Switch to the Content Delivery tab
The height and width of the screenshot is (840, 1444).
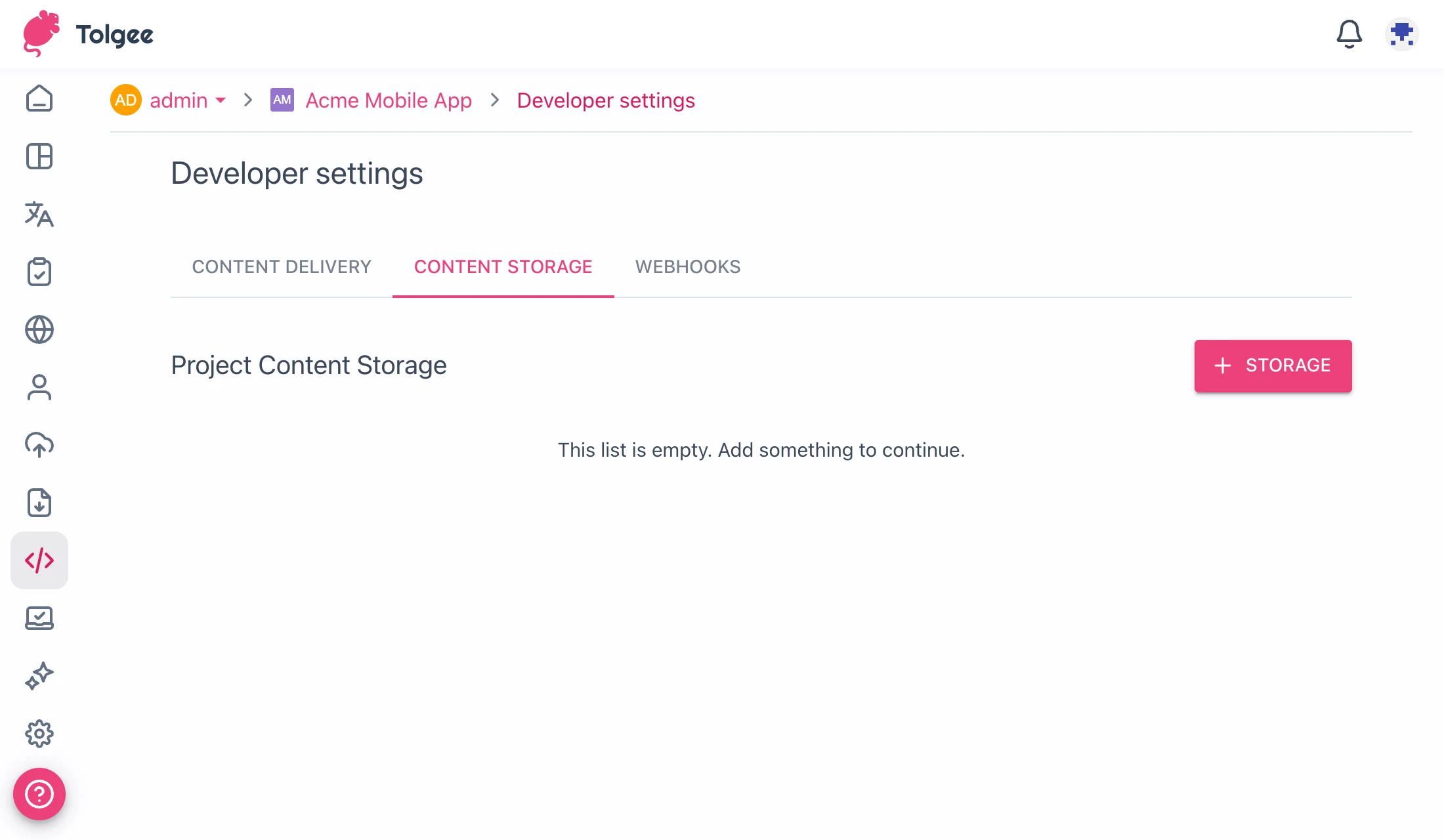click(x=282, y=266)
